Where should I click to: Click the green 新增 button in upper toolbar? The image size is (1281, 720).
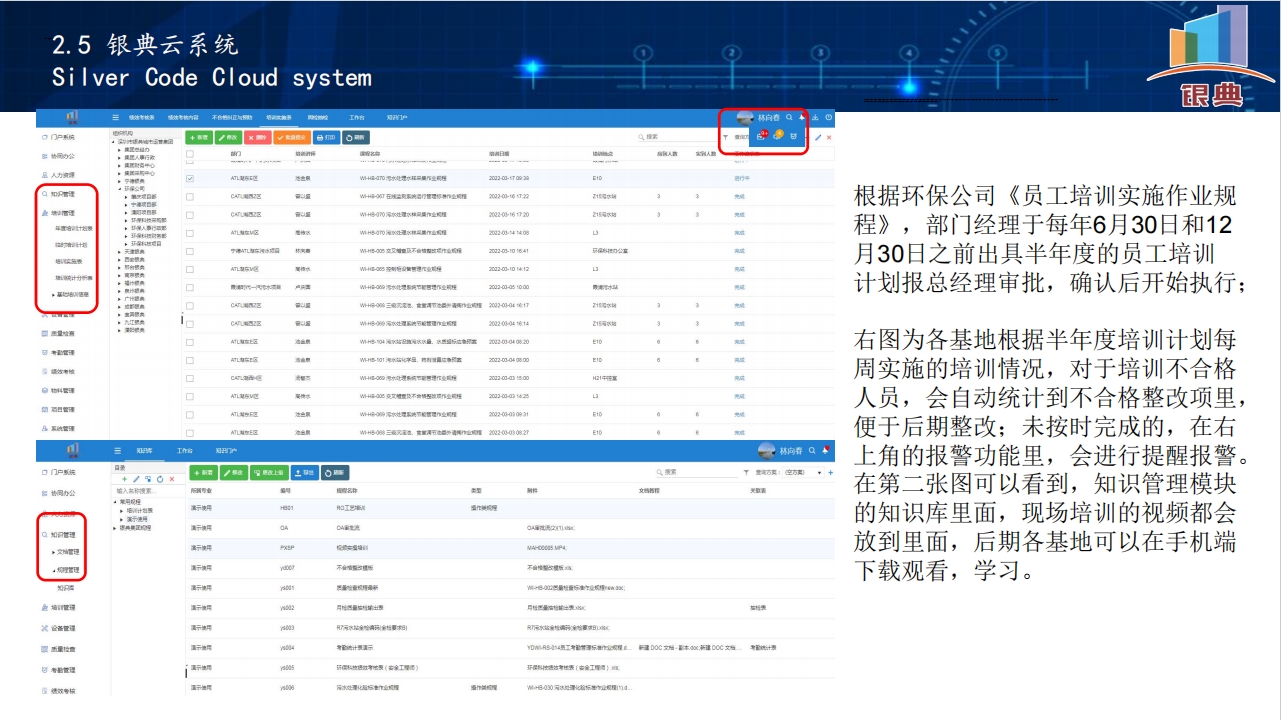(200, 137)
